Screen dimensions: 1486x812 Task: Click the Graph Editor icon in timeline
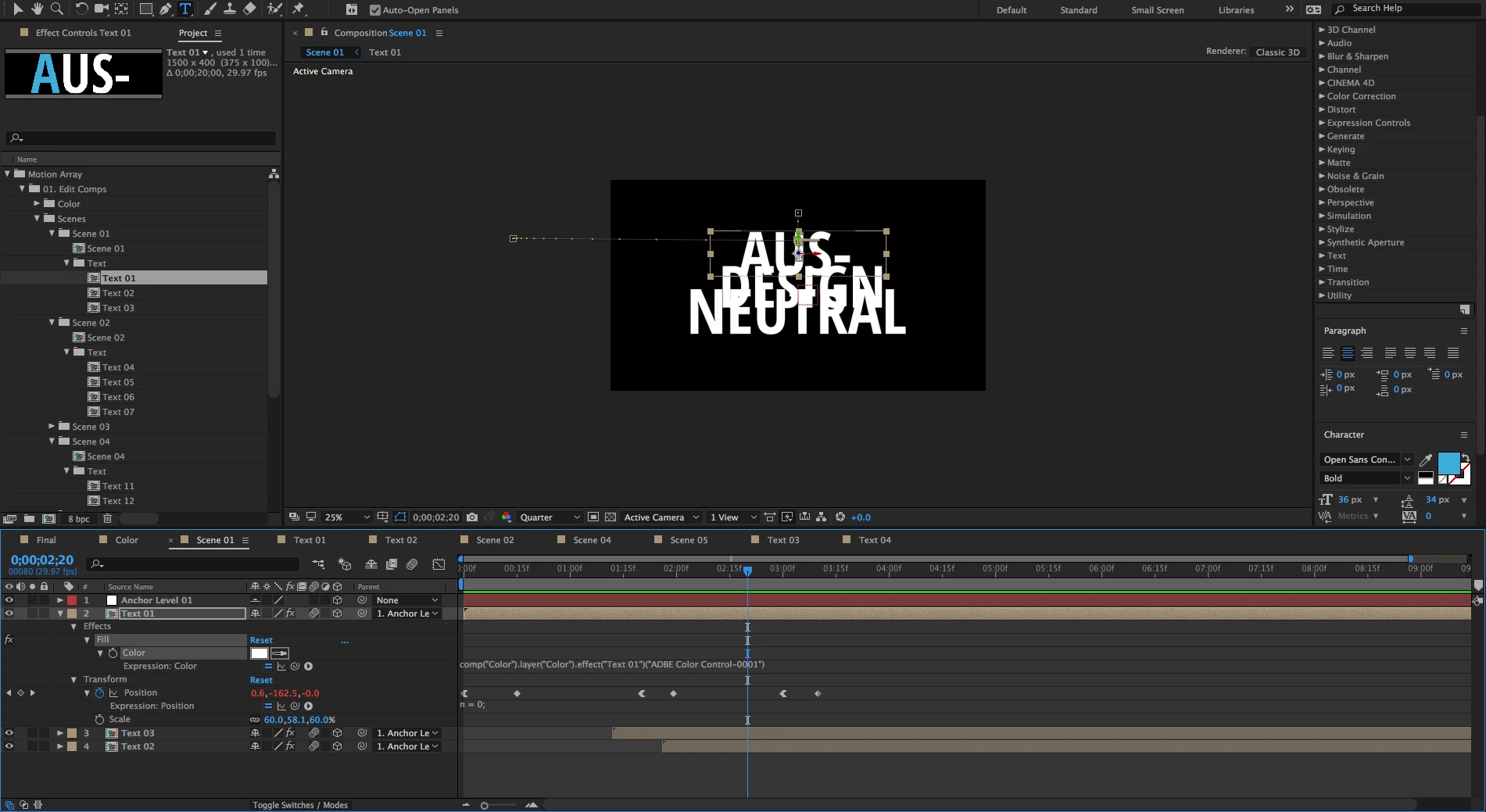(x=439, y=563)
